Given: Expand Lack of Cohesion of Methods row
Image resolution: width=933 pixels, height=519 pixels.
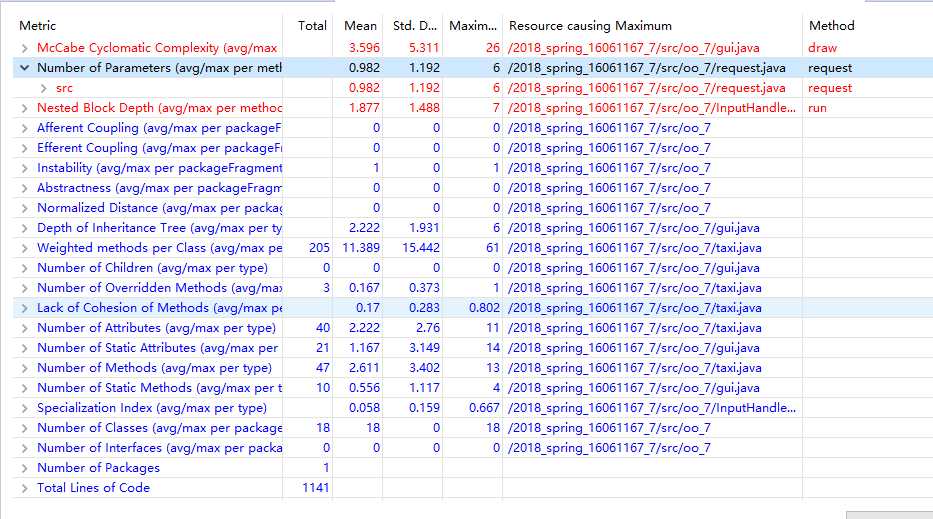Looking at the screenshot, I should (24, 308).
